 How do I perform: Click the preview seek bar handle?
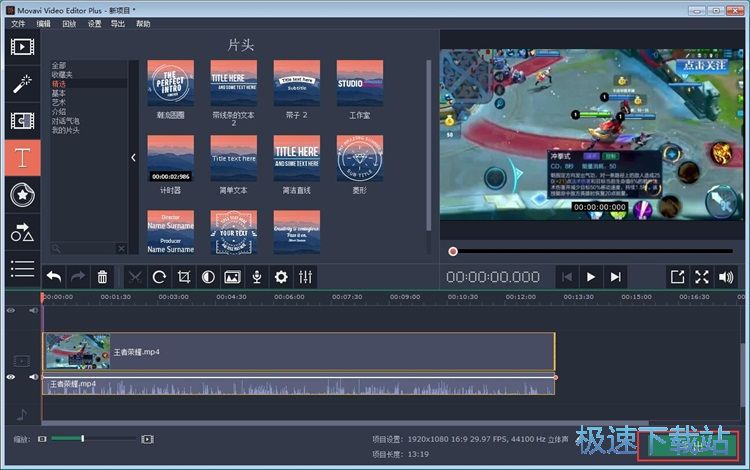click(x=453, y=251)
